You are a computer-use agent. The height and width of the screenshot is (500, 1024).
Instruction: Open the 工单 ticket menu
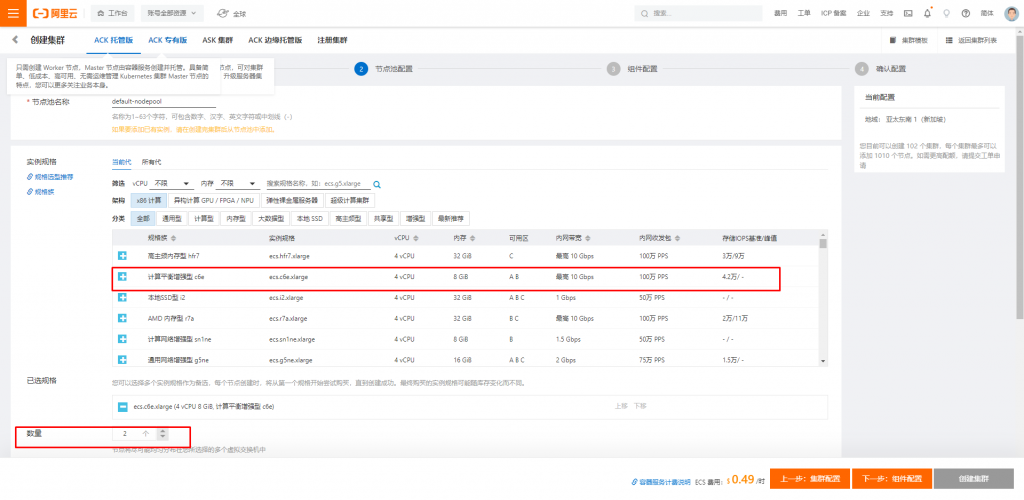coord(804,13)
